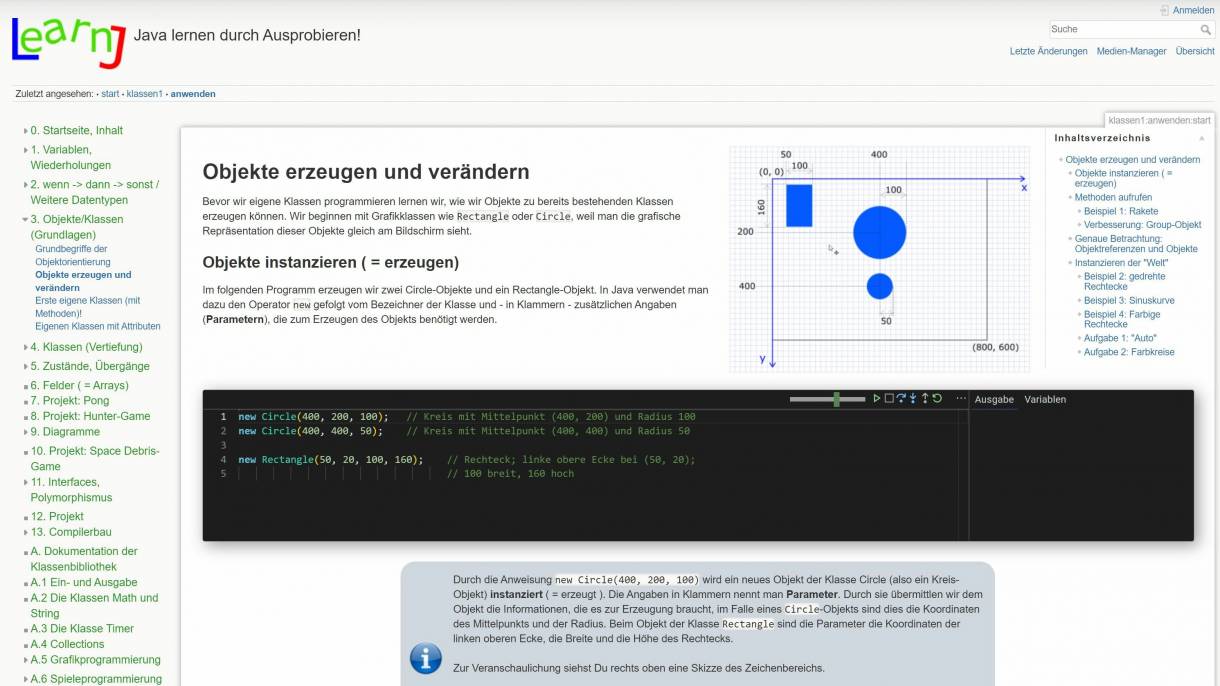Run the program with the play icon
Image resolution: width=1220 pixels, height=686 pixels.
[876, 399]
